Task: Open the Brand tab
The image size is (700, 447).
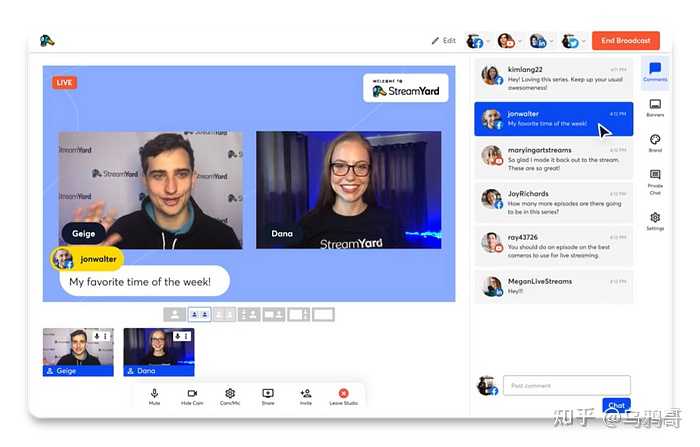Action: pos(655,143)
